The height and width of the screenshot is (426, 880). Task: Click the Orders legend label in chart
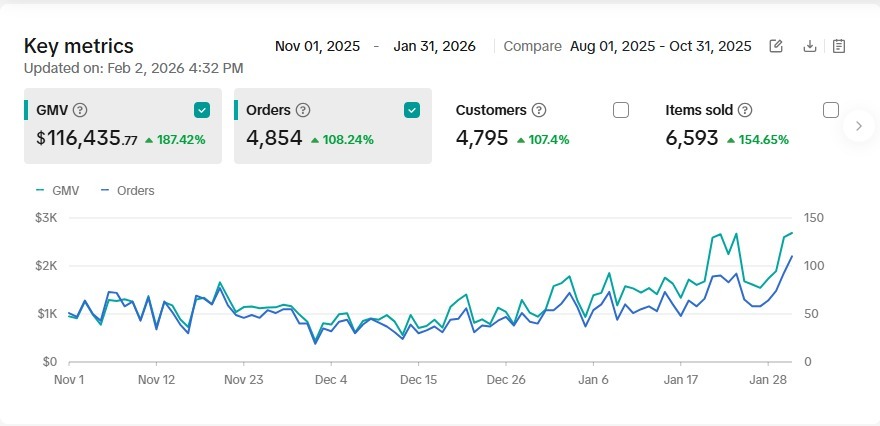point(135,190)
